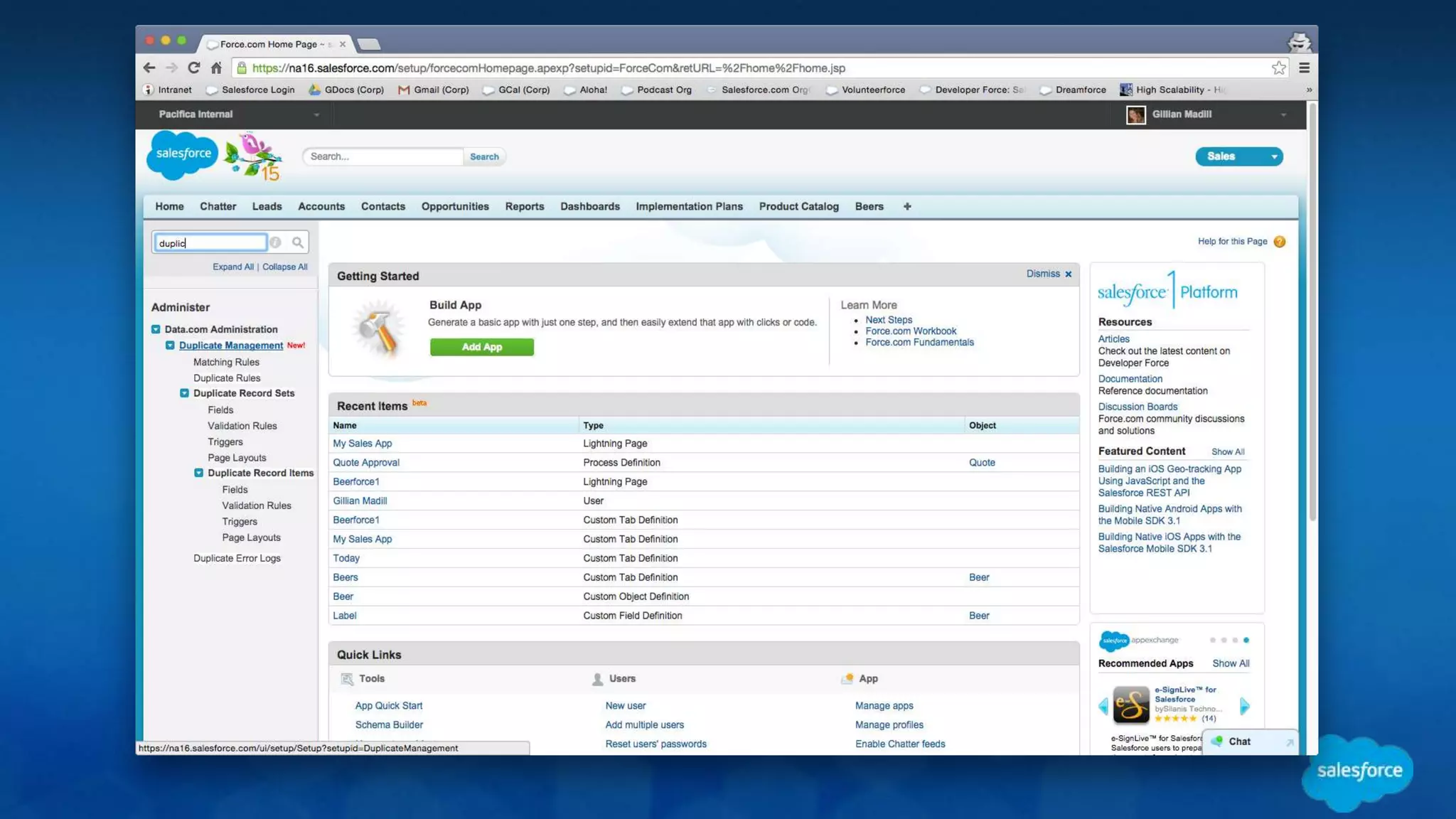Collapse the Data.com Administration tree node
The height and width of the screenshot is (819, 1456).
tap(156, 329)
